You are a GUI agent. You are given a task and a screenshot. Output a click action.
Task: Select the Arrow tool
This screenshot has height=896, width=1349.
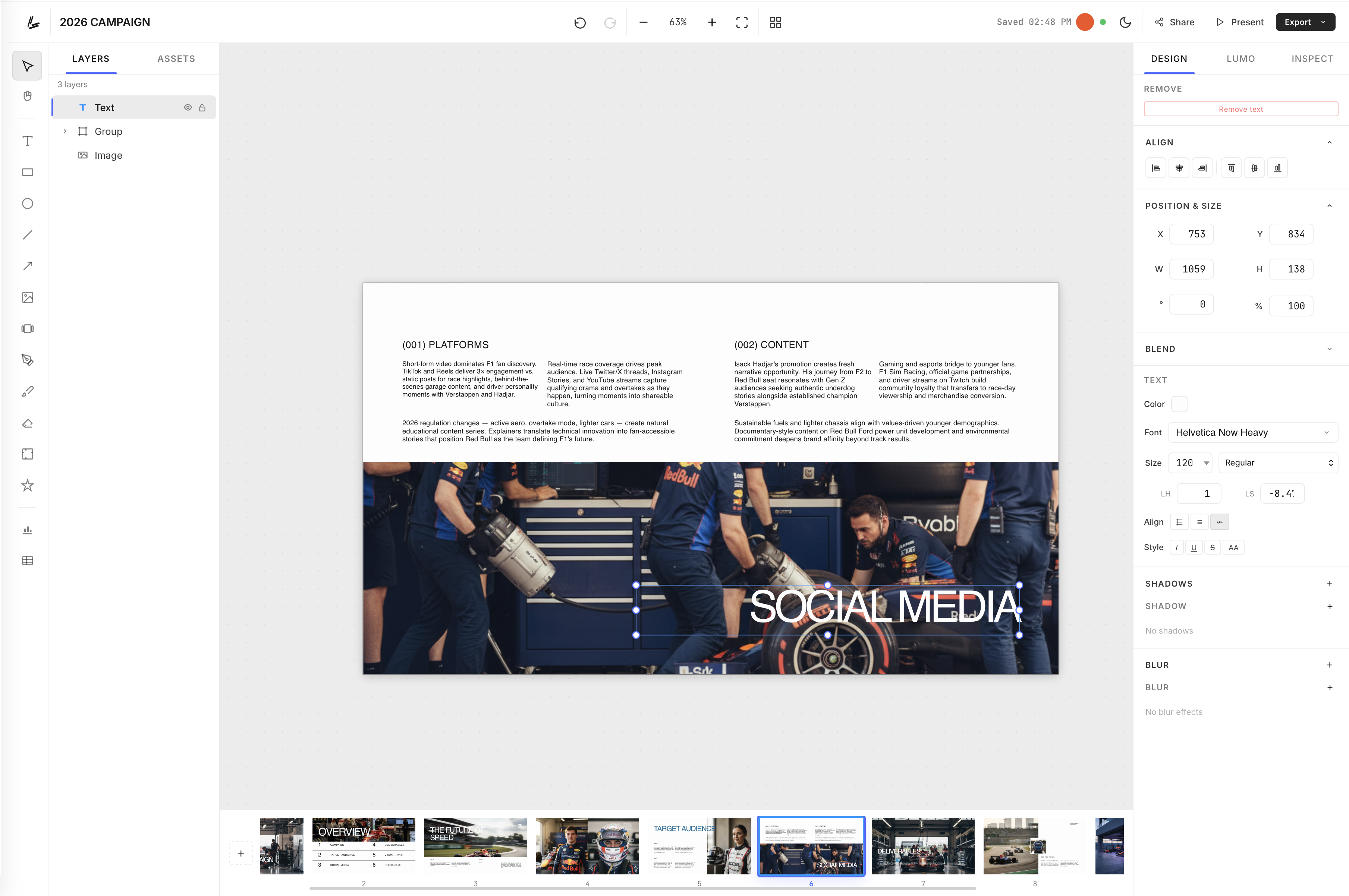point(28,266)
